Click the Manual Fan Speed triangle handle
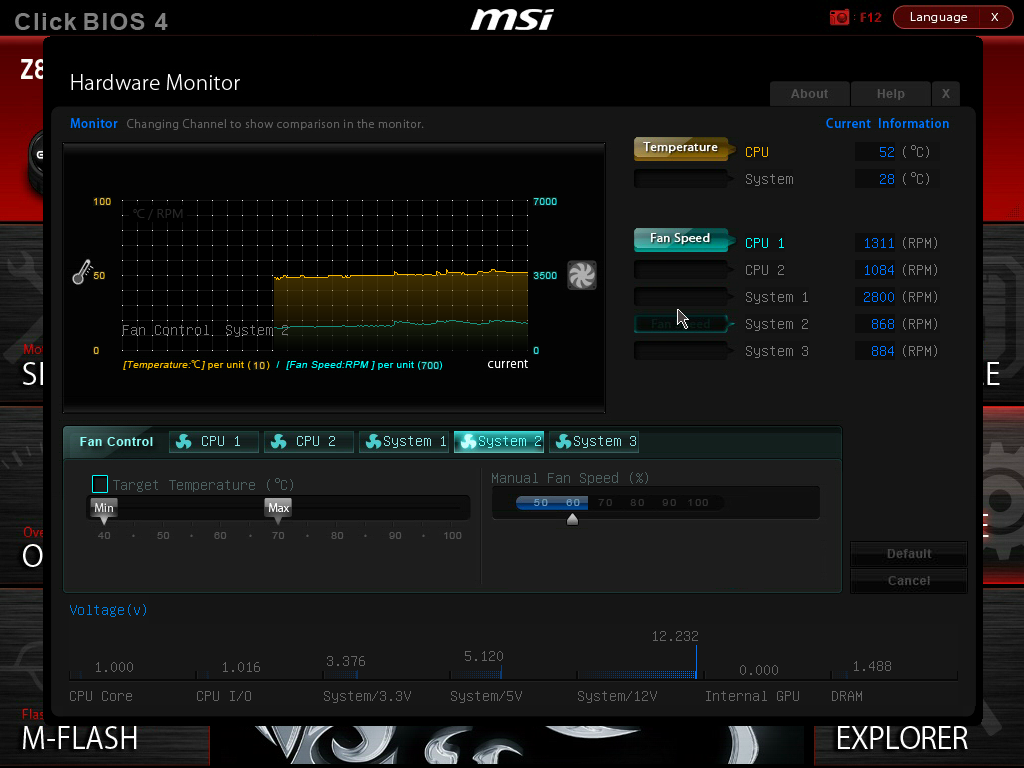This screenshot has width=1024, height=768. [x=572, y=519]
